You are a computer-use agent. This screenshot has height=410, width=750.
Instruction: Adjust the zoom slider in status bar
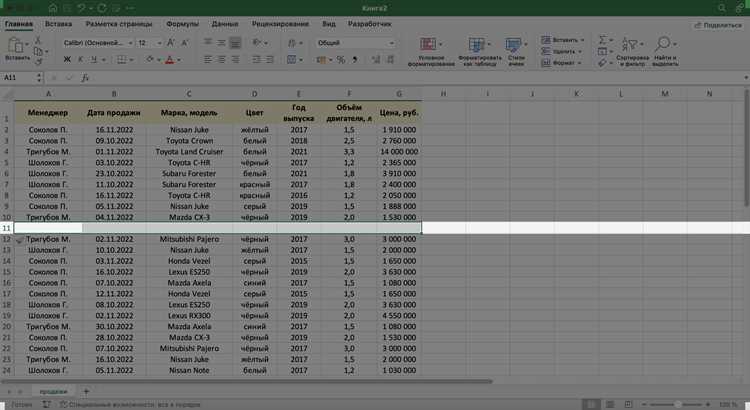click(676, 405)
